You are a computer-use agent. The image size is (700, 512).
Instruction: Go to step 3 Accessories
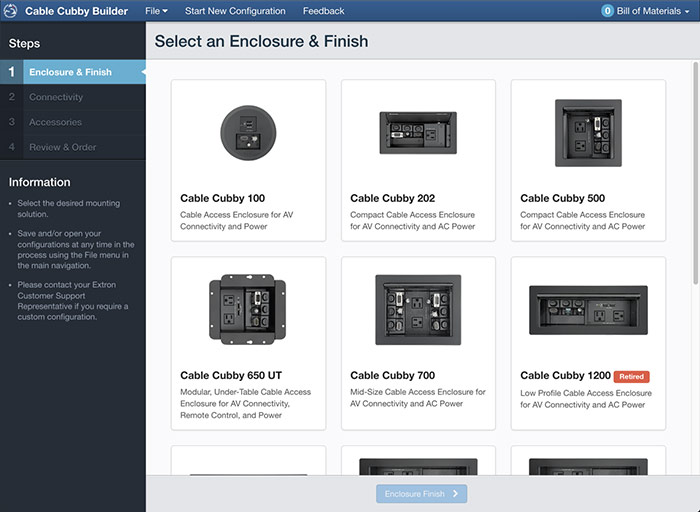click(x=73, y=122)
